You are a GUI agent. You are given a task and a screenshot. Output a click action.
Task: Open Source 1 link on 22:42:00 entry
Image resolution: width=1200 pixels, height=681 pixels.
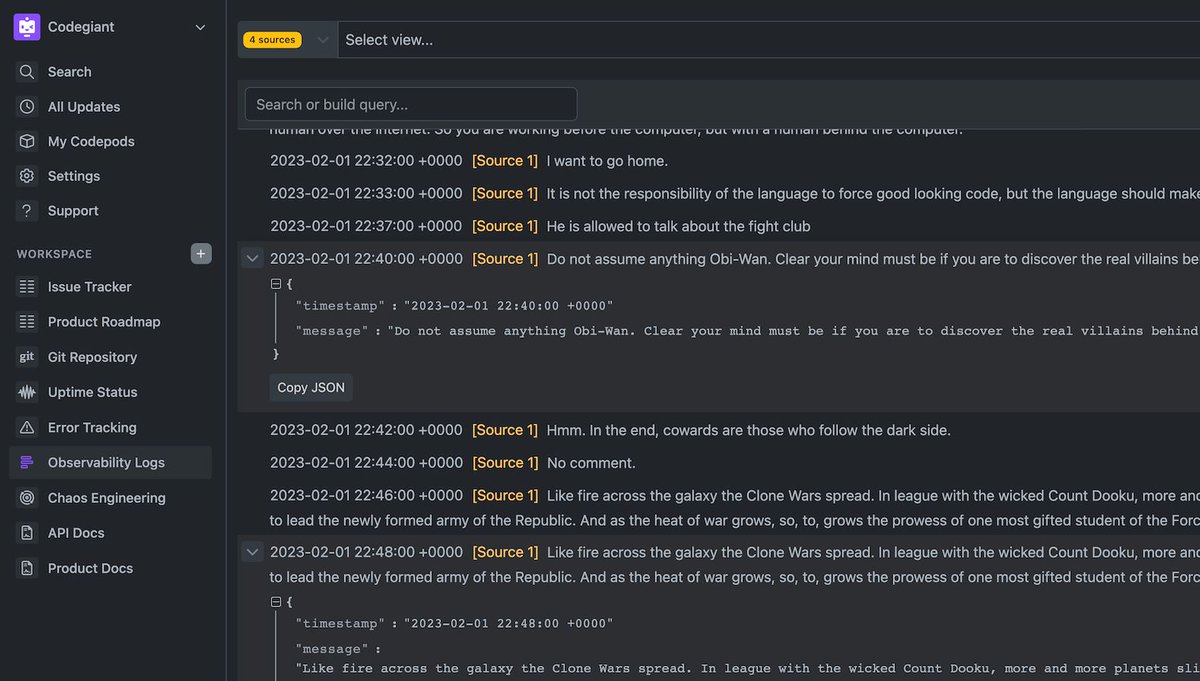tap(505, 429)
